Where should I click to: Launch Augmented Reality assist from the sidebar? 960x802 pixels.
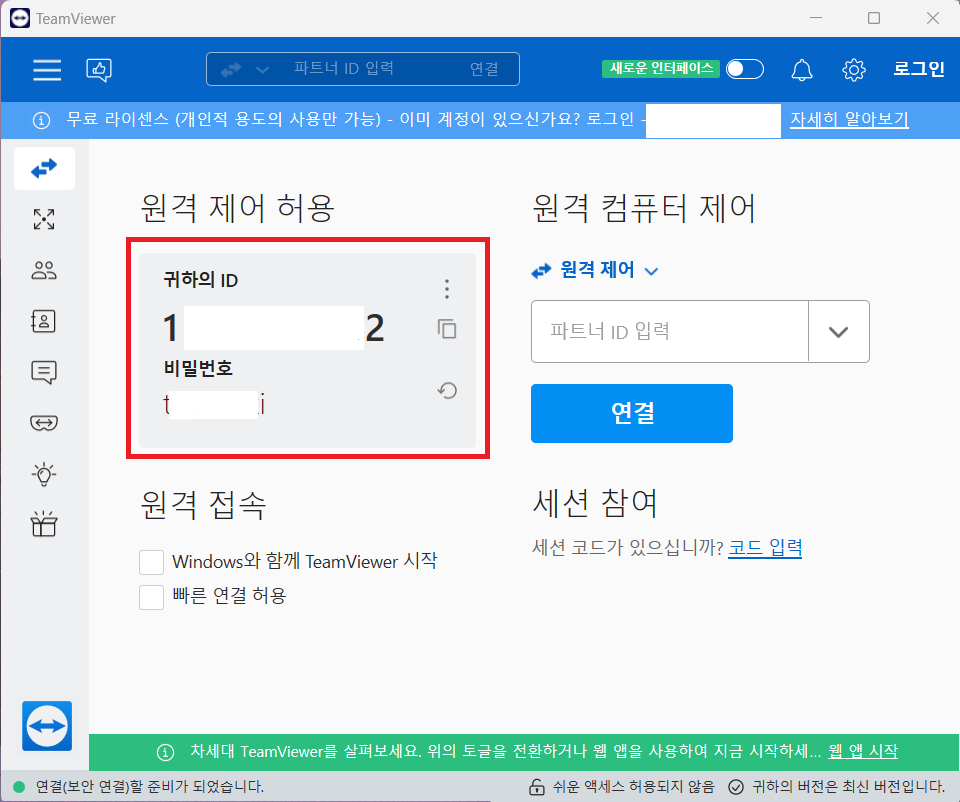(x=44, y=423)
